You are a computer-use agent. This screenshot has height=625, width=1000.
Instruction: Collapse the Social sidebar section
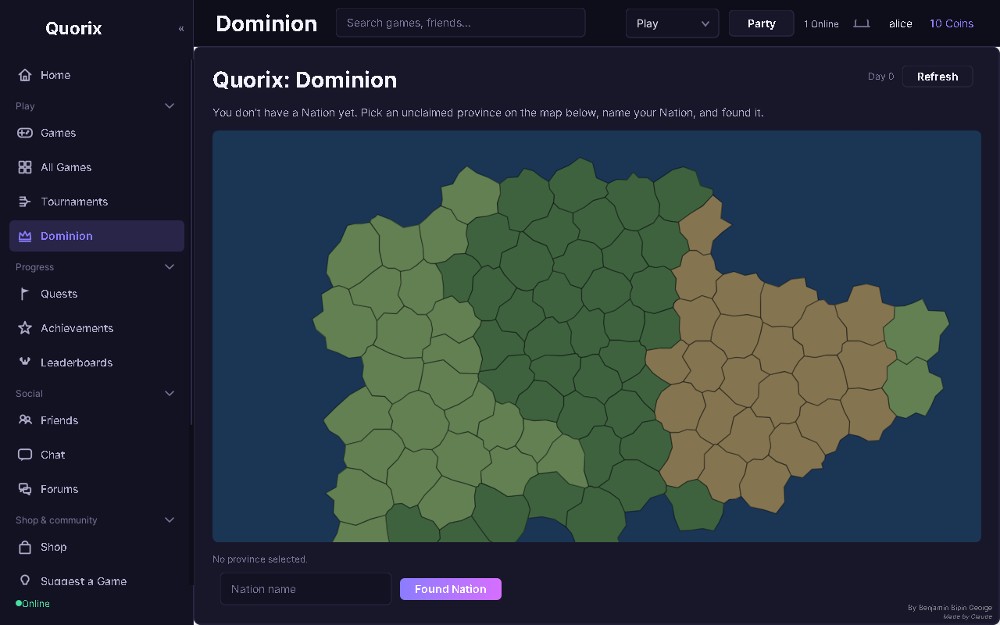[170, 393]
